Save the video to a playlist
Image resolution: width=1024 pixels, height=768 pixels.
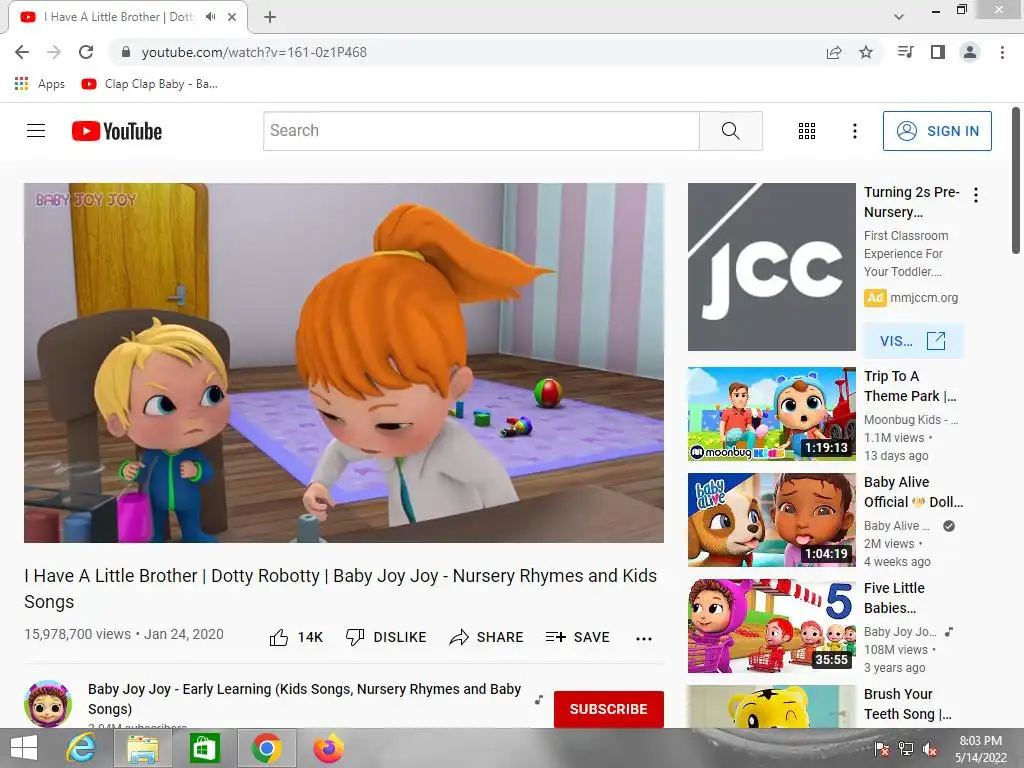tap(578, 637)
